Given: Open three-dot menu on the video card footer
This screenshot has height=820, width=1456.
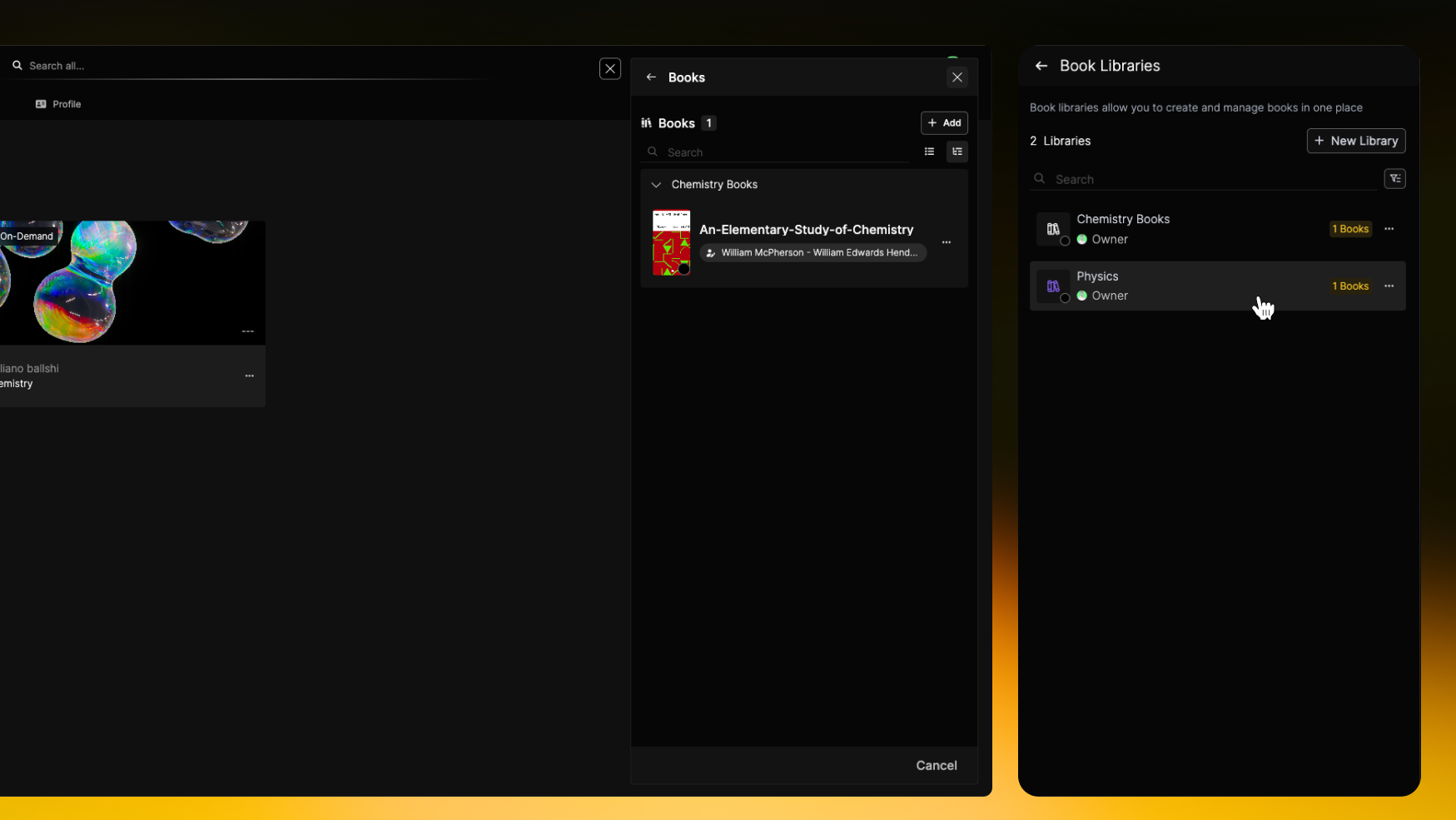Looking at the screenshot, I should [249, 376].
